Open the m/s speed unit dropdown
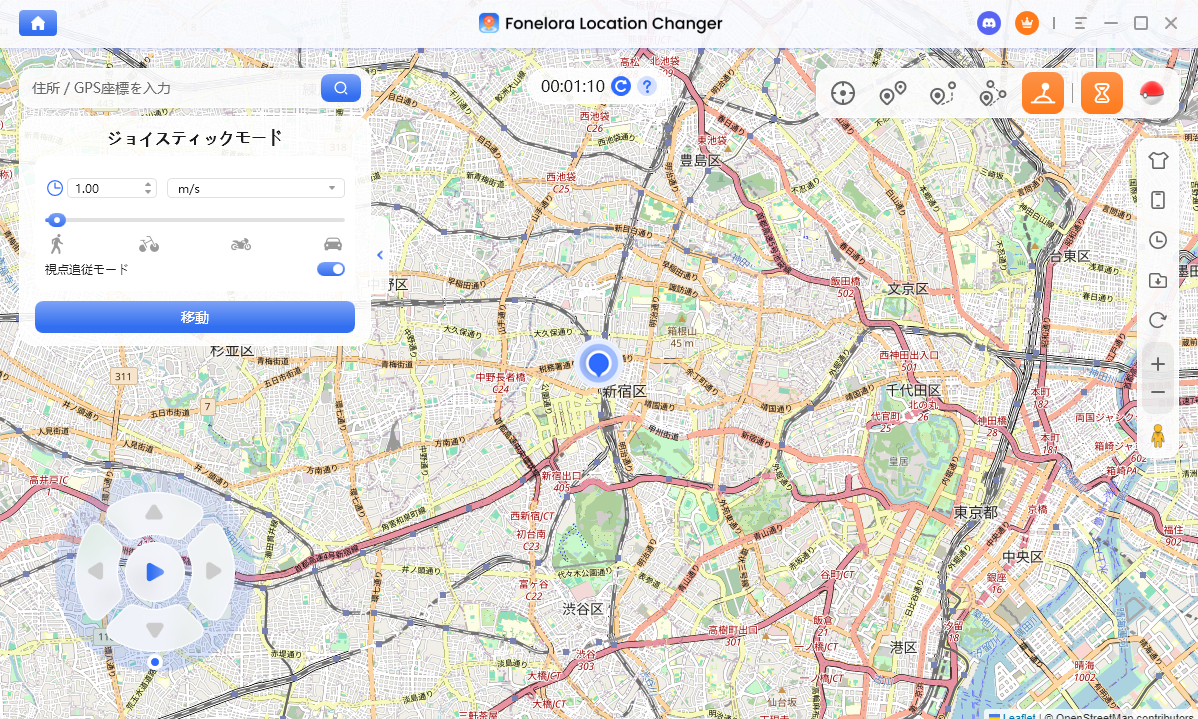Image resolution: width=1198 pixels, height=719 pixels. click(x=256, y=188)
